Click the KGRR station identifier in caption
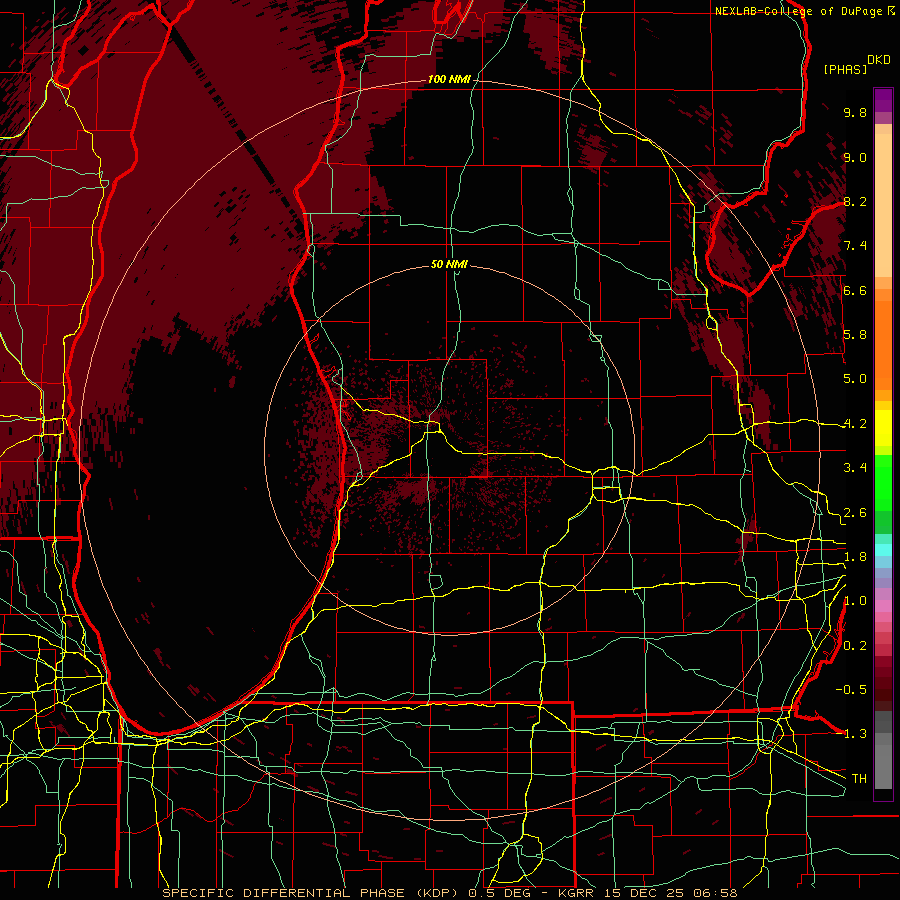This screenshot has height=900, width=900. 576,893
